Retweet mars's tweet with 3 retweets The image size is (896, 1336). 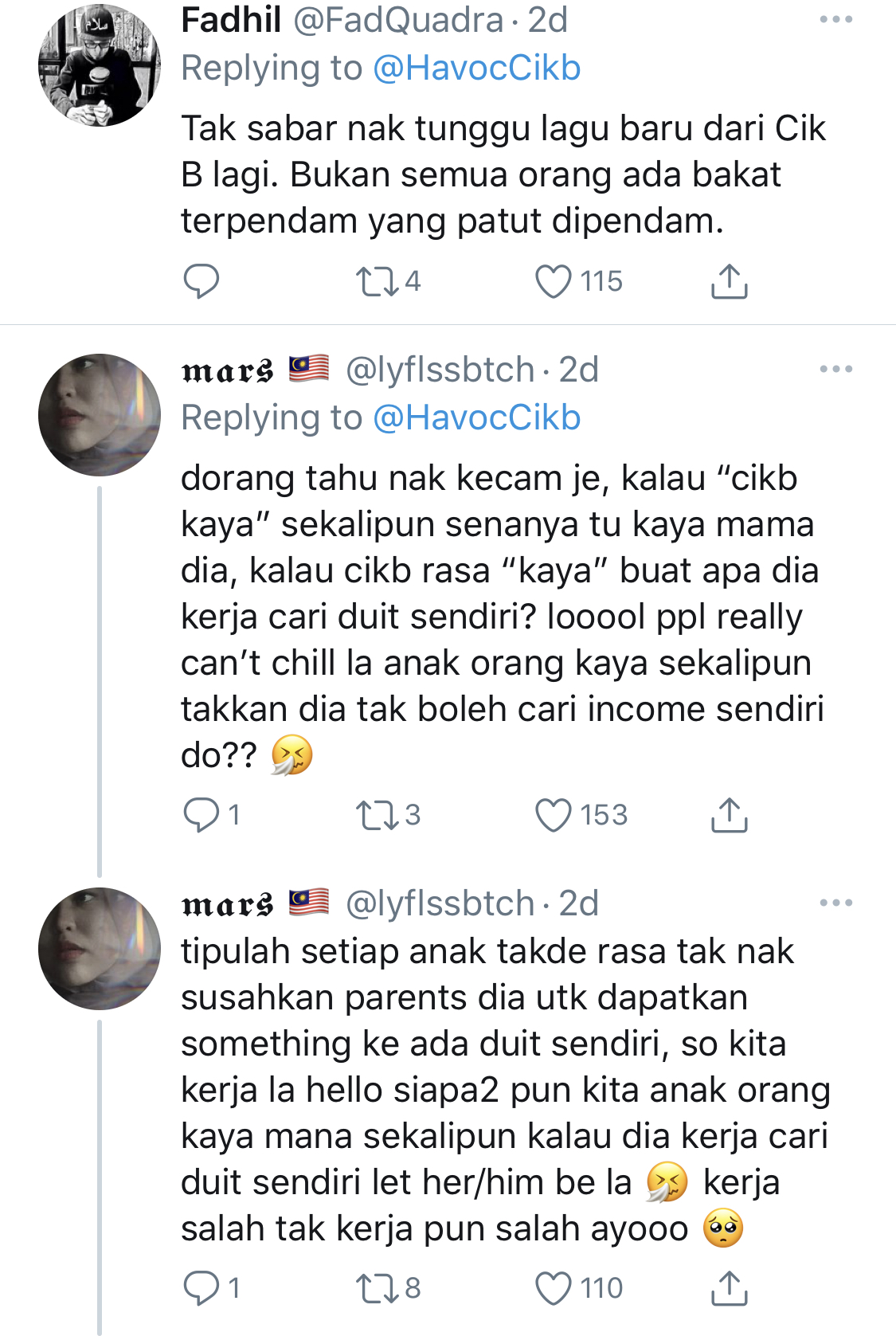point(378,815)
